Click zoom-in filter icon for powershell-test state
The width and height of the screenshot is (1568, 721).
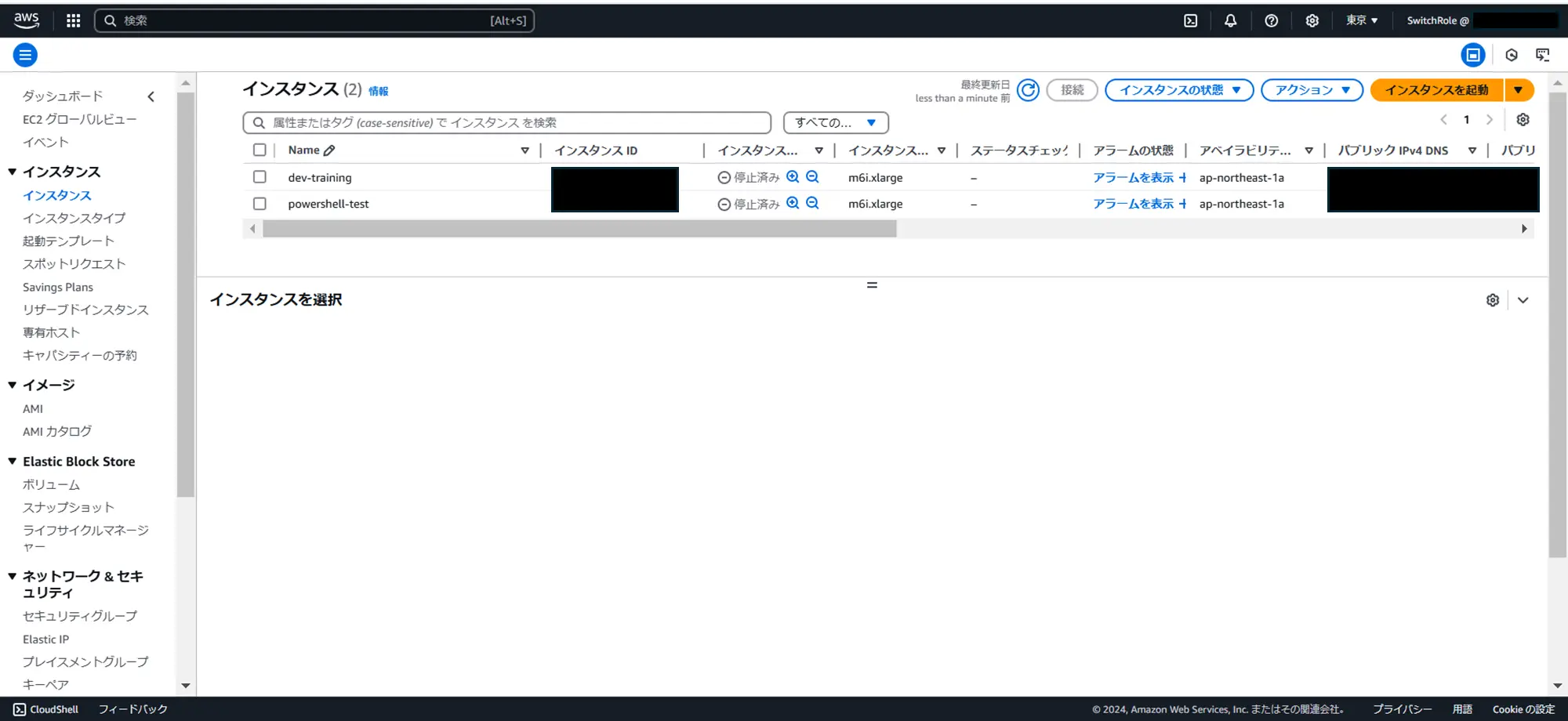pyautogui.click(x=793, y=203)
